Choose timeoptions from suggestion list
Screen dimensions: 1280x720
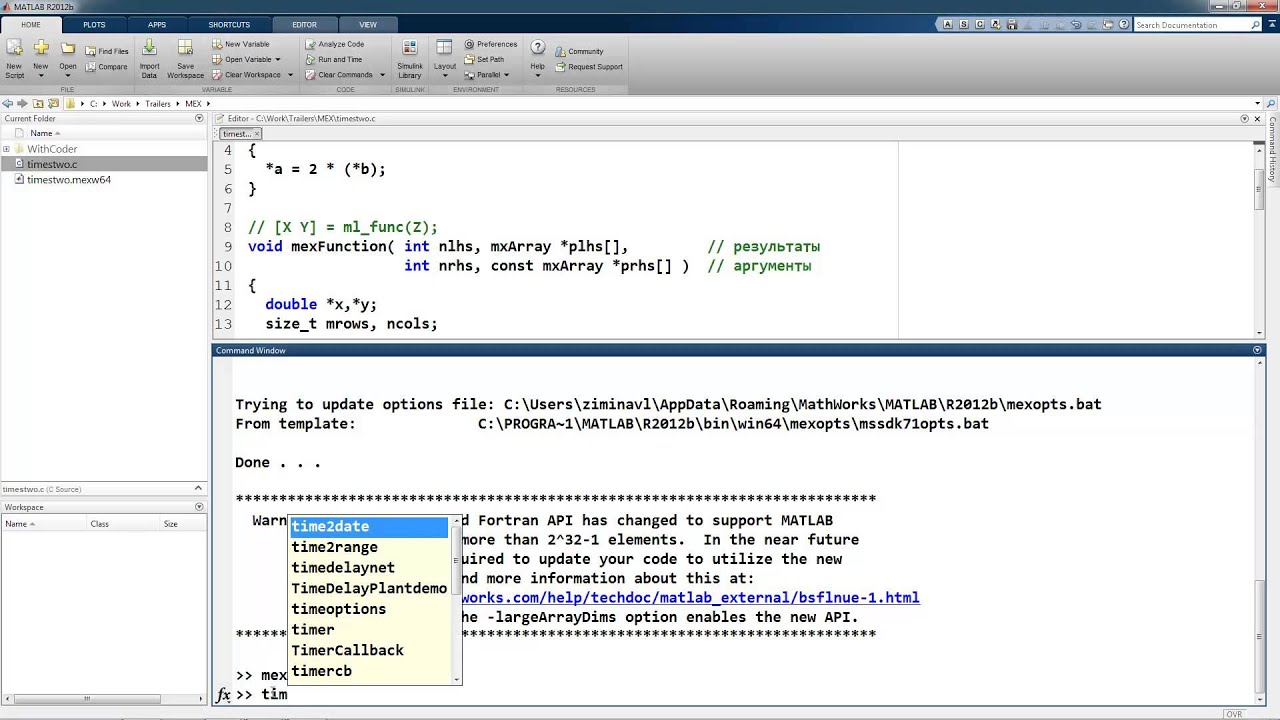369,609
